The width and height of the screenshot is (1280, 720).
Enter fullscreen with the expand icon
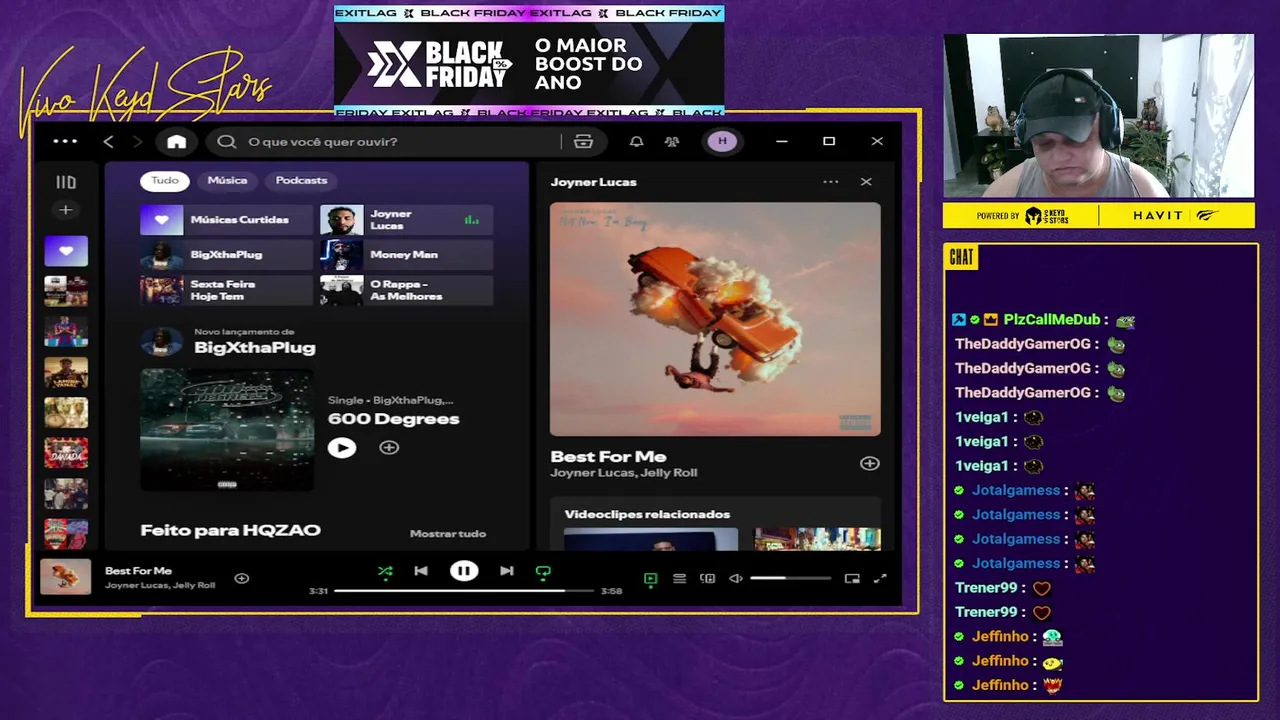point(880,578)
